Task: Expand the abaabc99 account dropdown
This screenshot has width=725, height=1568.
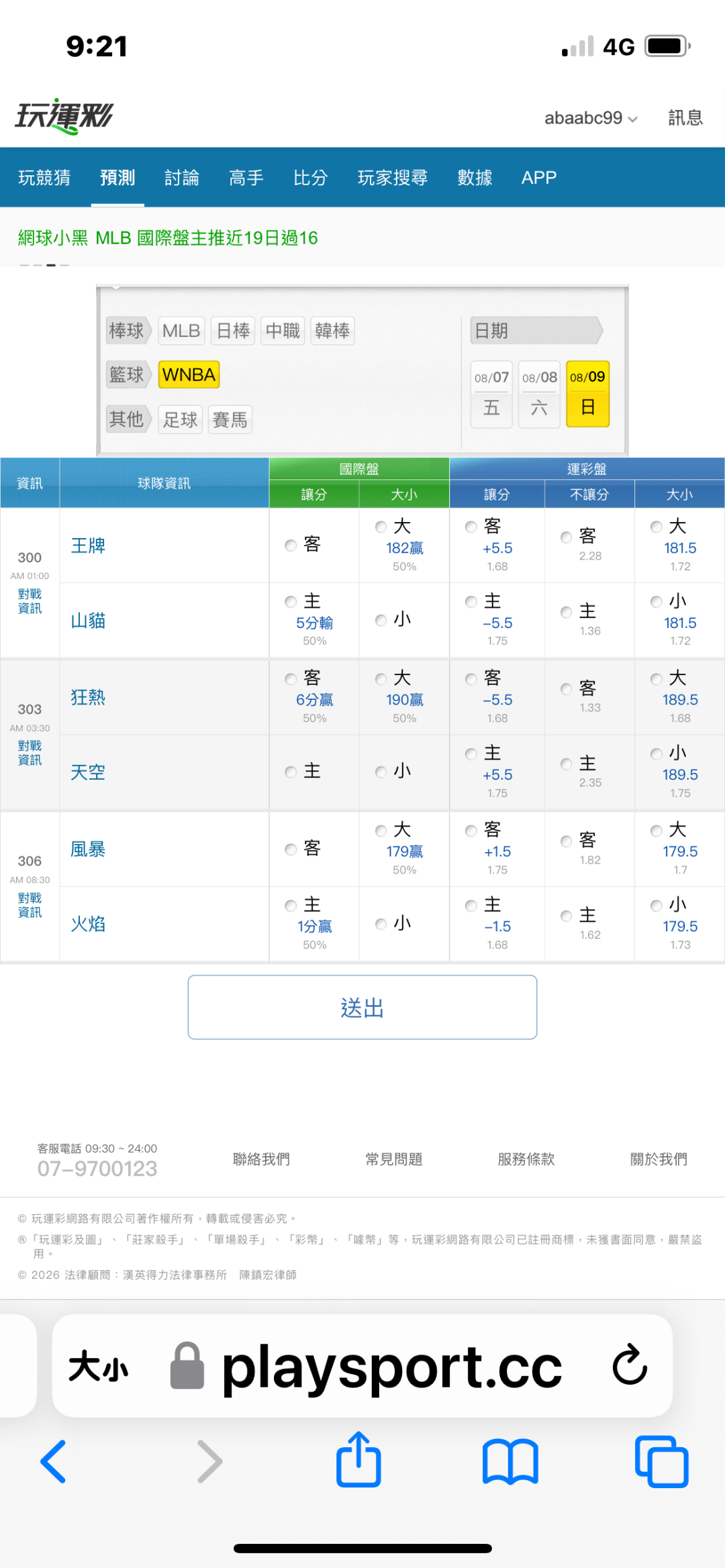Action: coord(591,118)
